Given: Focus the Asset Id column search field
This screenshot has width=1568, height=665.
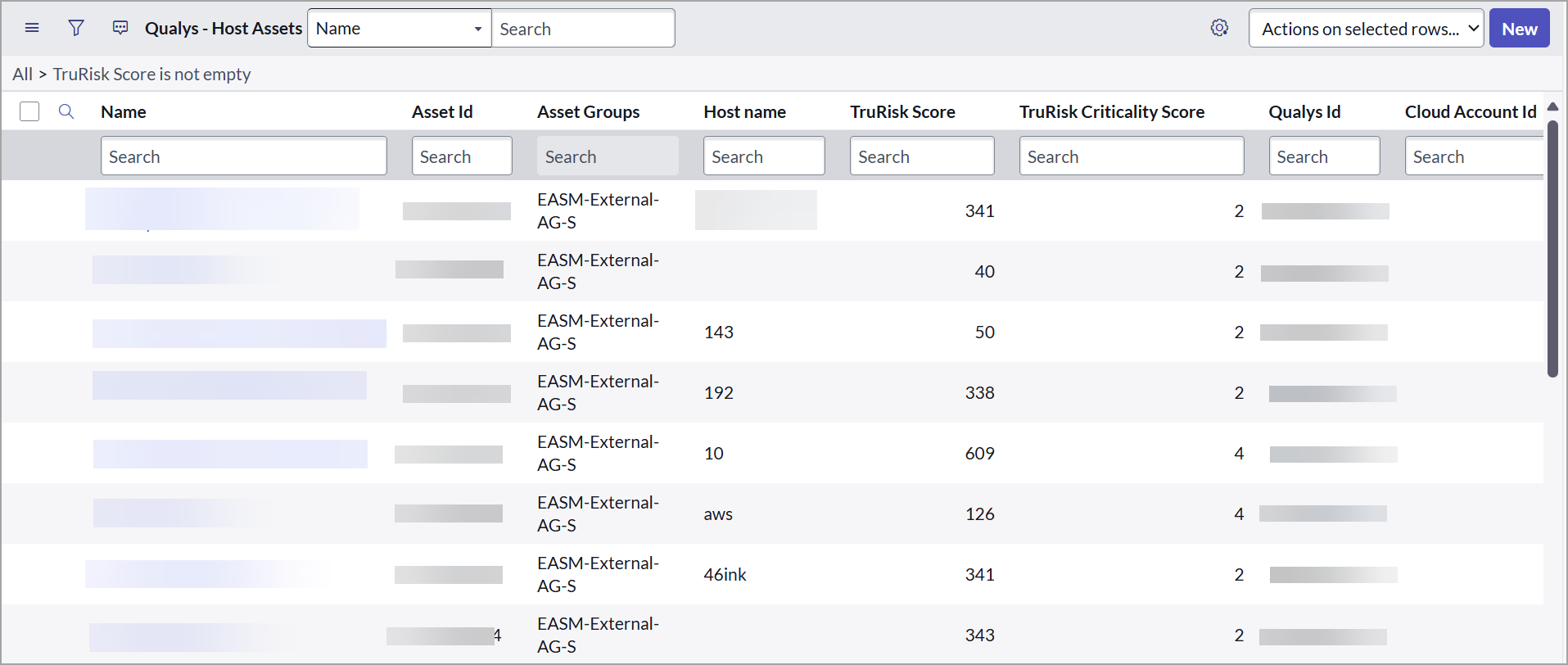Looking at the screenshot, I should click(462, 156).
